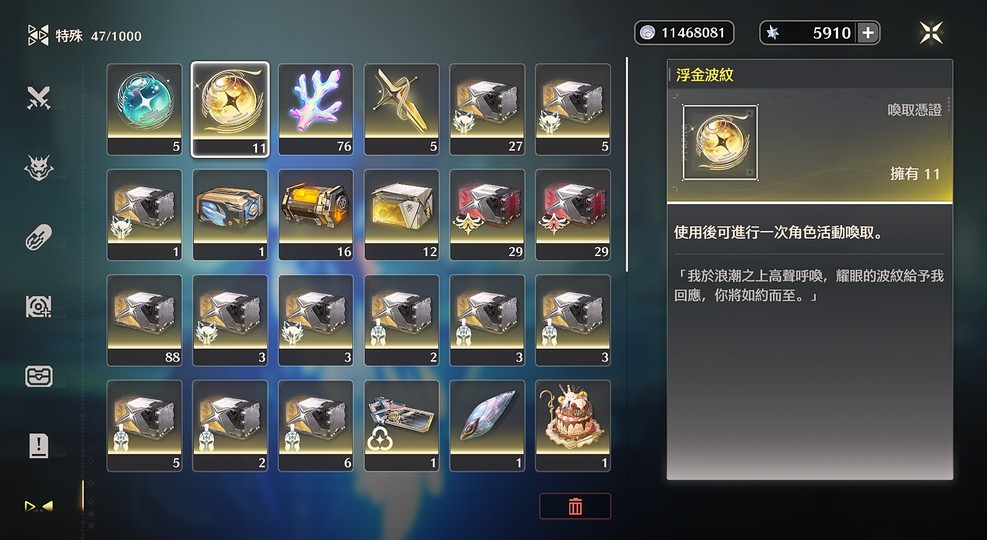Select the last sidebar category icon at the bottom
This screenshot has width=987, height=540.
click(38, 506)
